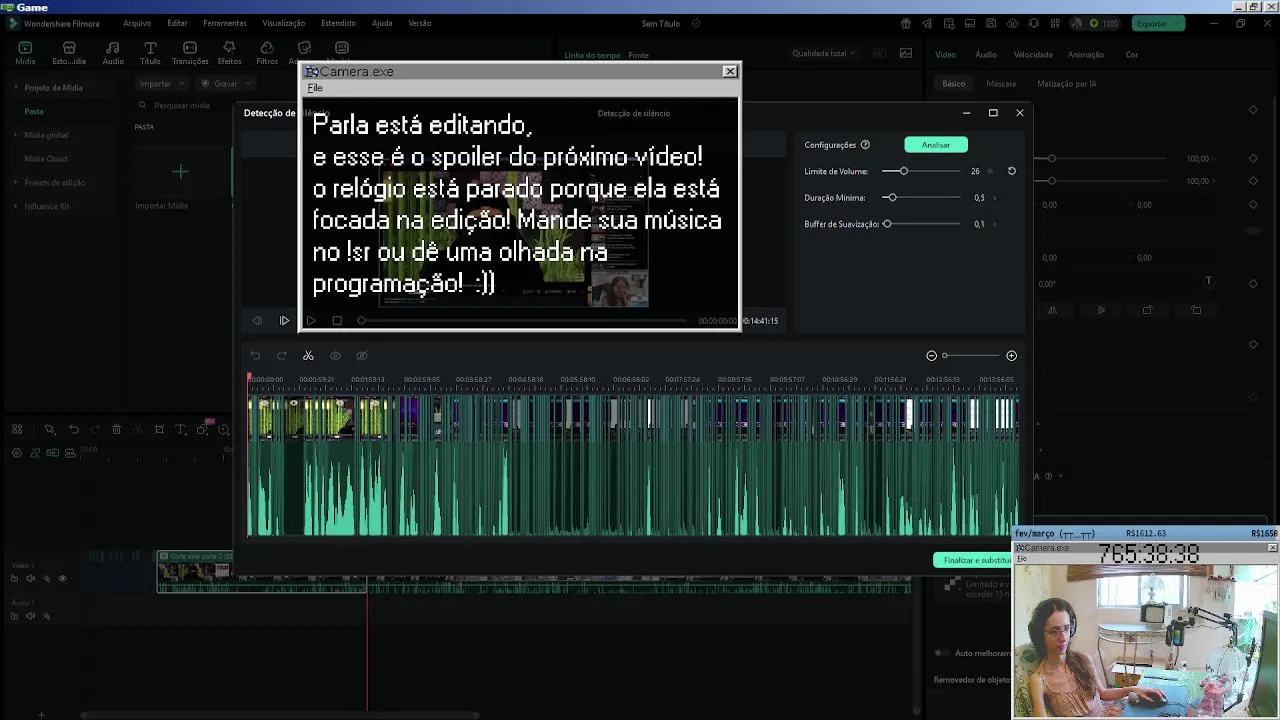Click the gift icon in Filmora title bar
Screen dimensions: 1280x720
pos(906,23)
